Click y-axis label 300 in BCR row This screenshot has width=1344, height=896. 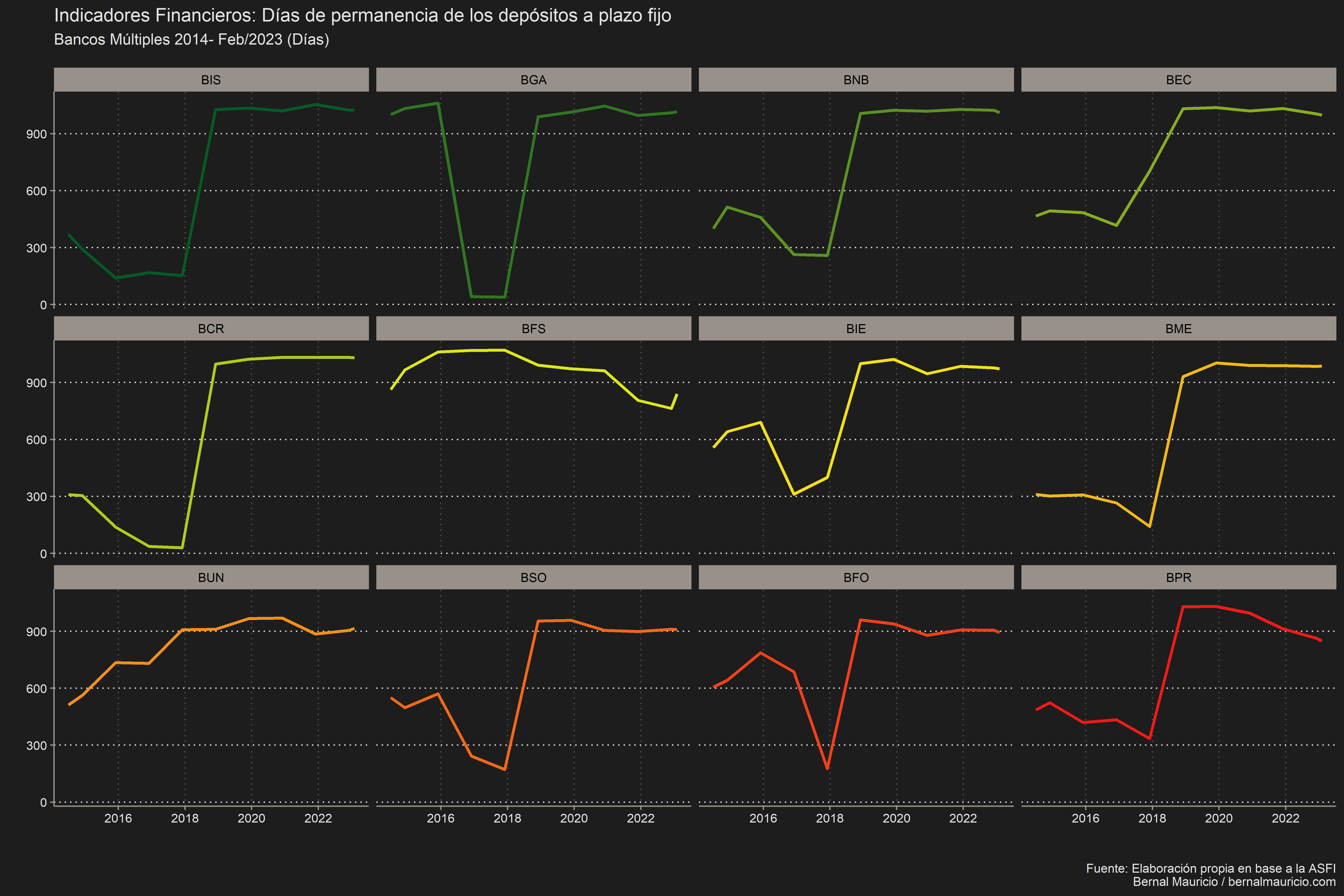click(37, 497)
